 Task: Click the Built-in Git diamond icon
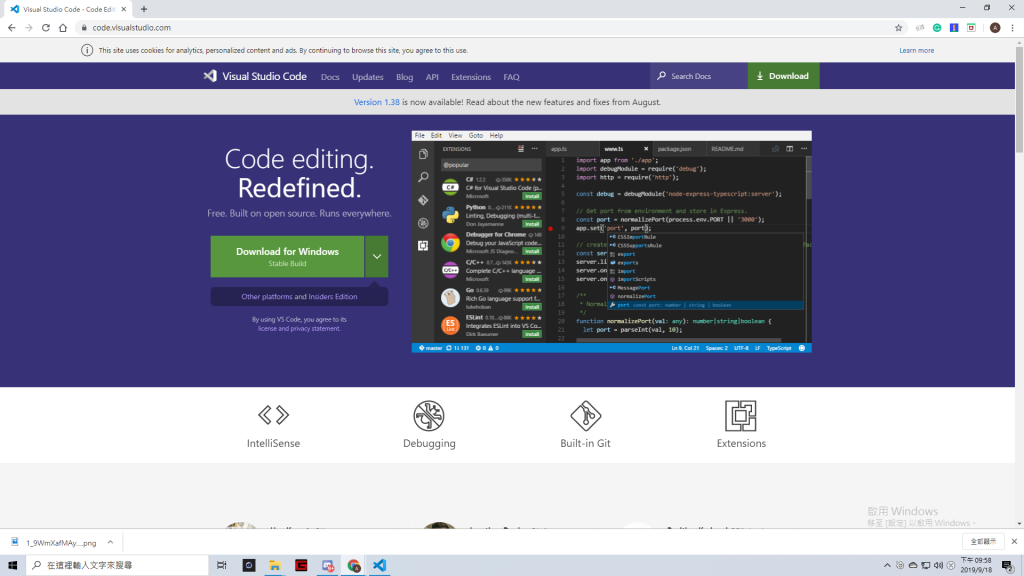[x=585, y=415]
